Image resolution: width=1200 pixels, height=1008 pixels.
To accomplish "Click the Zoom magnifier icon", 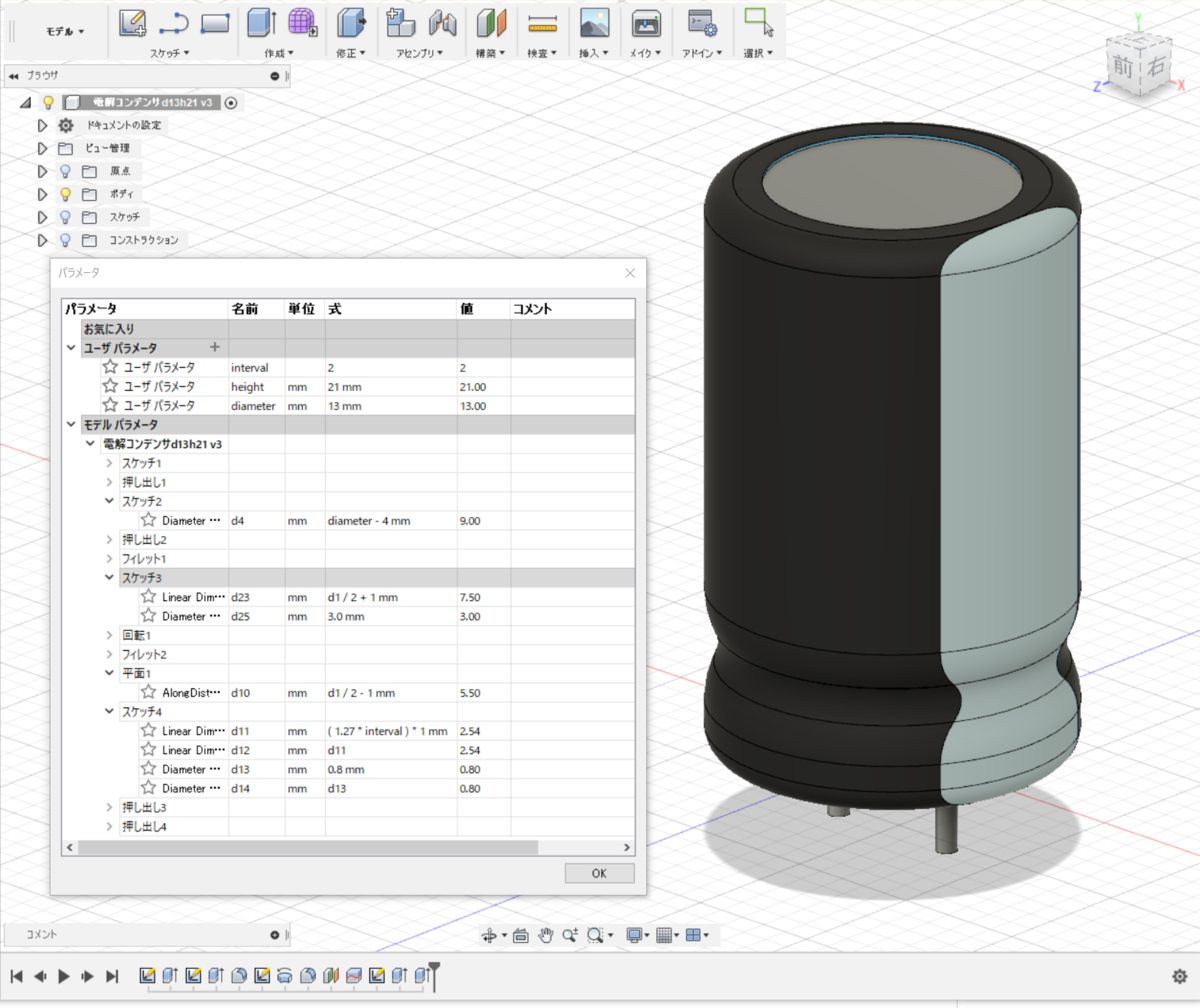I will (570, 935).
